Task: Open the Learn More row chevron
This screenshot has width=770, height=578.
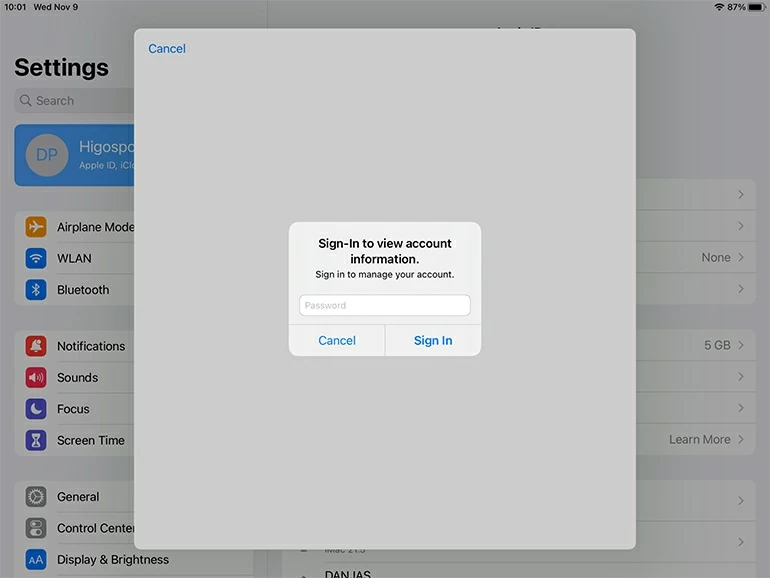Action: point(741,440)
